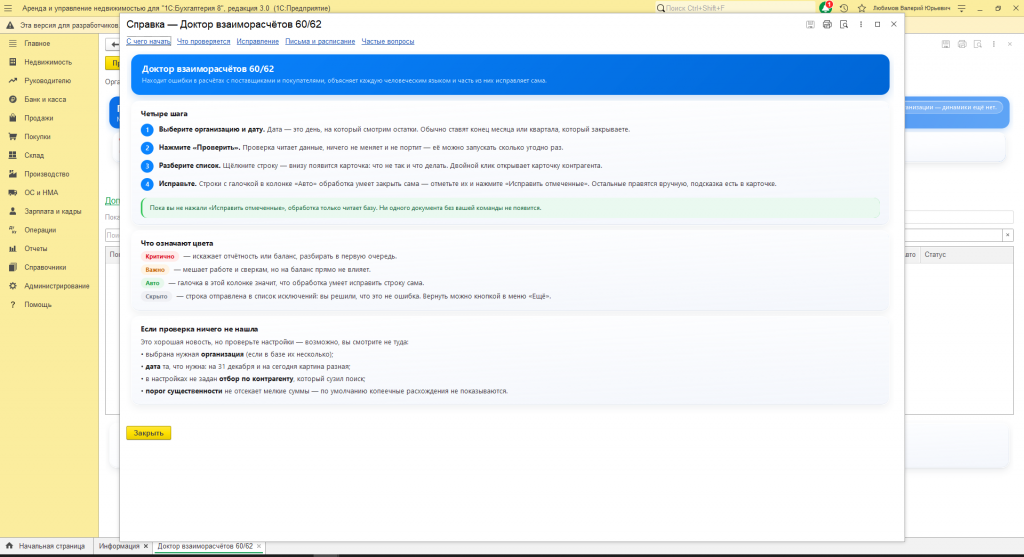Open favorites star icon

click(x=861, y=8)
